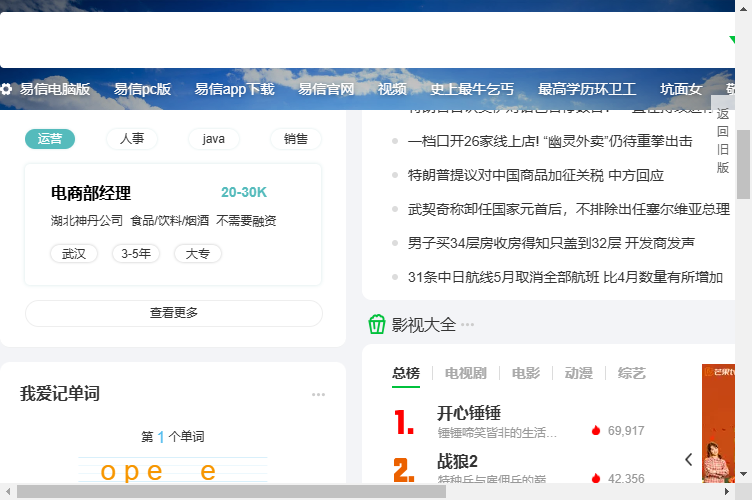Open the popcorn icon next to 影视大全
Viewport: 752px width, 500px height.
click(376, 325)
